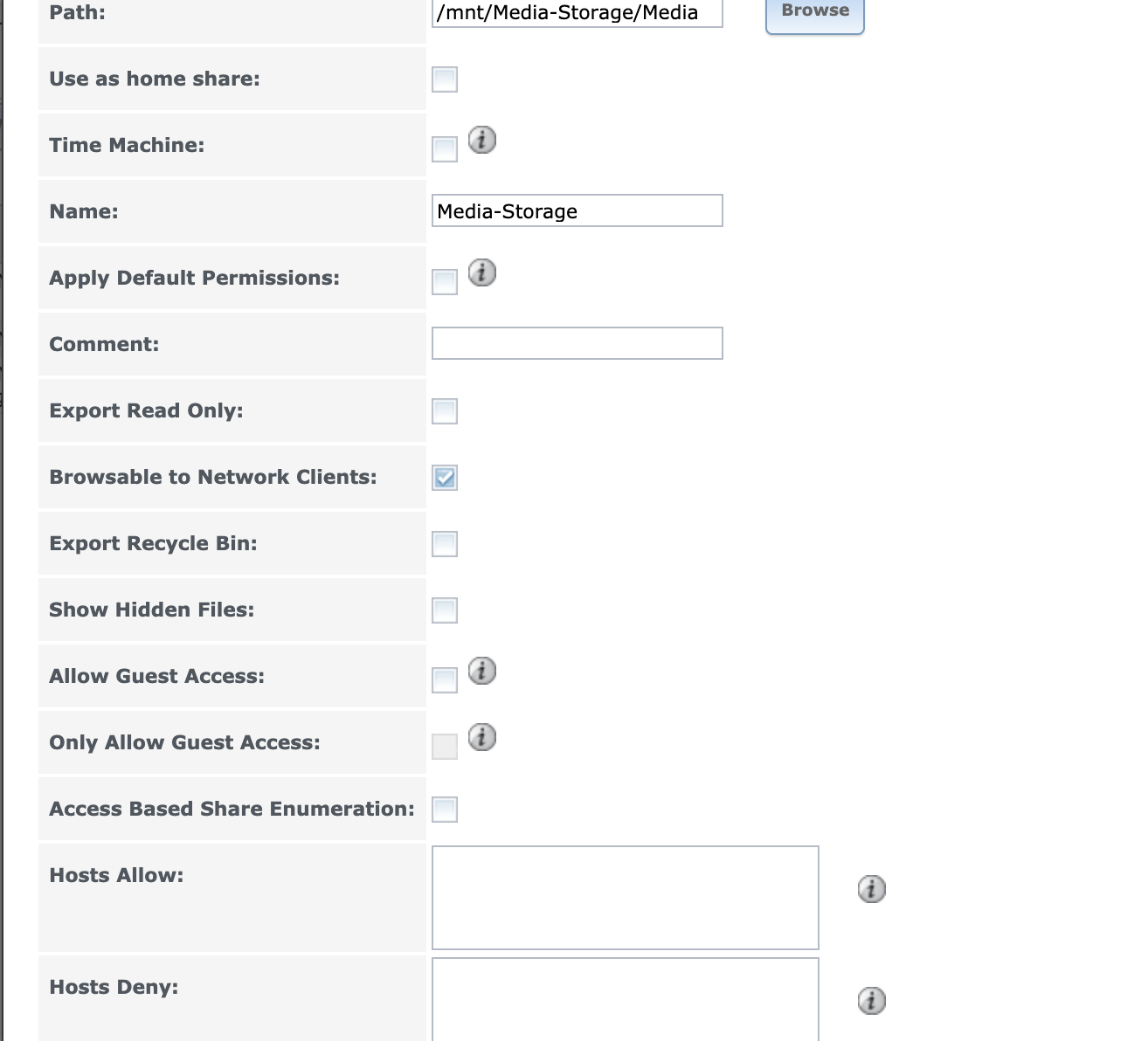Viewport: 1148px width, 1041px height.
Task: Click the 'Allow Guest Access:' label
Action: coord(157,676)
